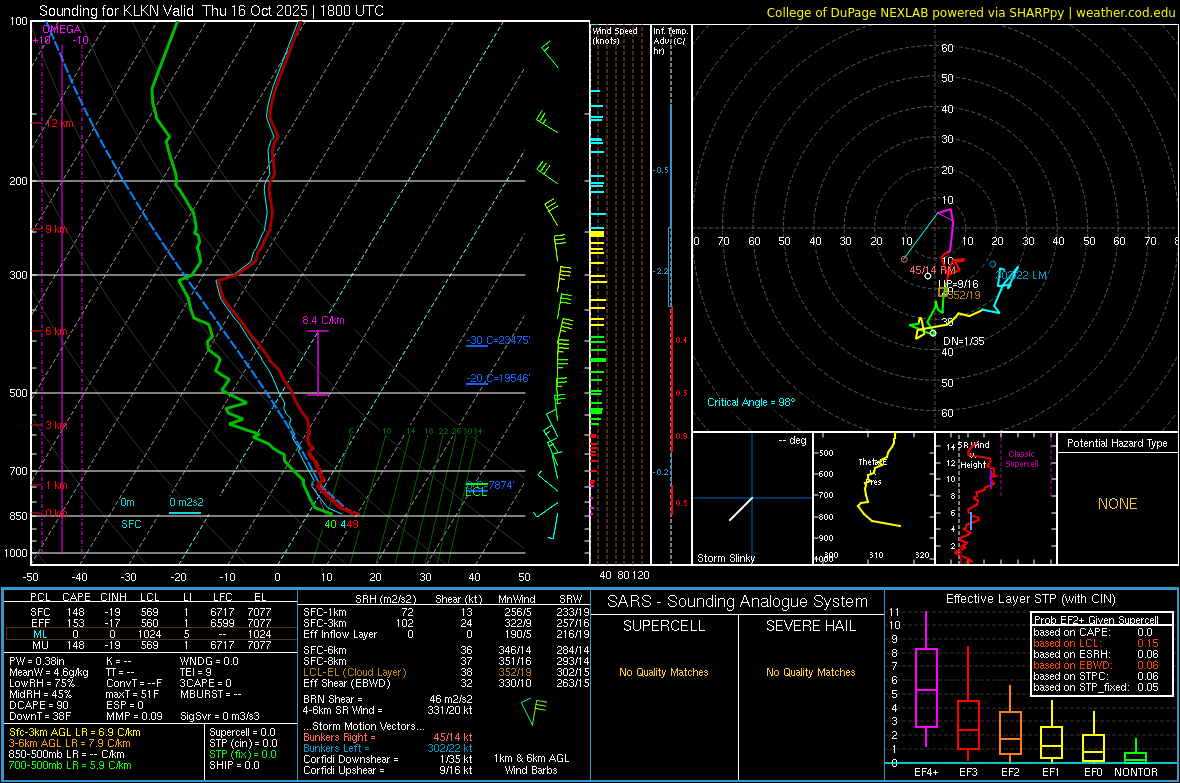The image size is (1180, 783).
Task: Click the DCAPE = 90 value
Action: coord(39,705)
